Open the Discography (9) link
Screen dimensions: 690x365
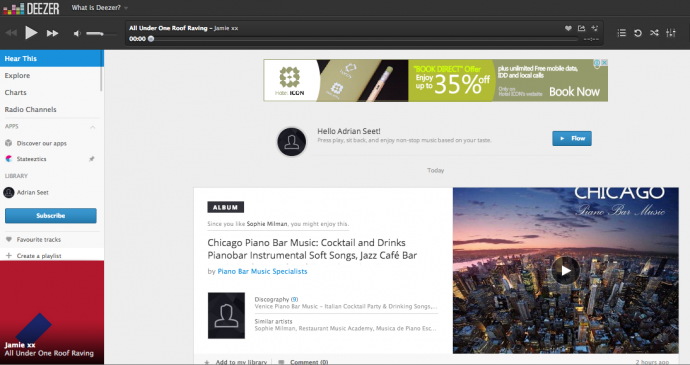pos(276,299)
